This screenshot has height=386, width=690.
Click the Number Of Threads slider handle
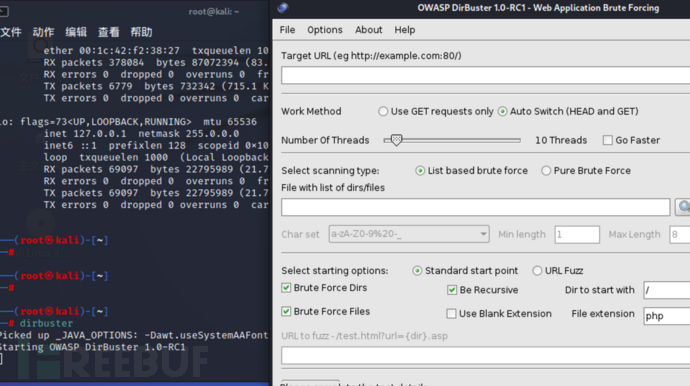click(x=396, y=140)
